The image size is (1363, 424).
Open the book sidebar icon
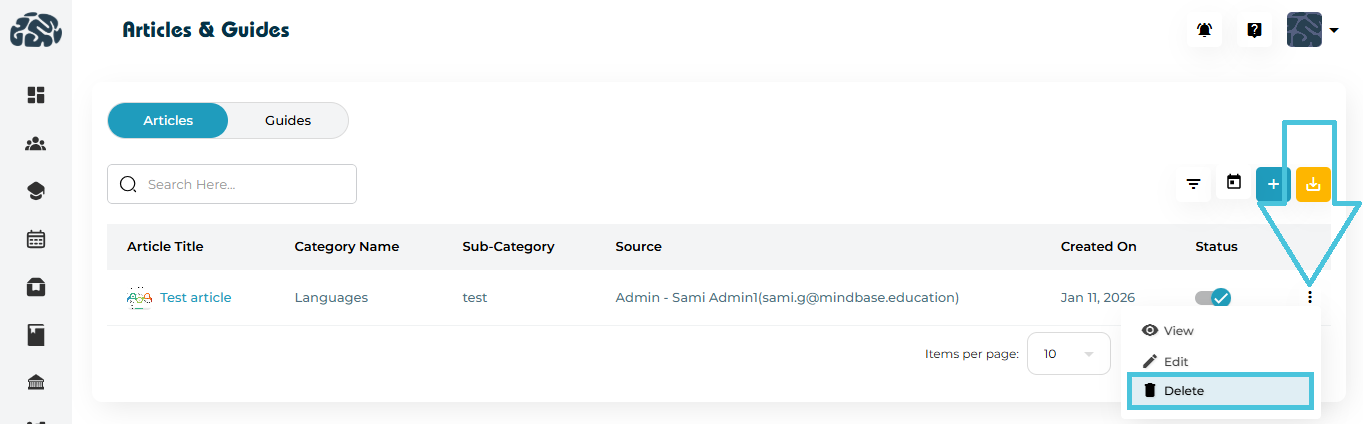pyautogui.click(x=36, y=335)
